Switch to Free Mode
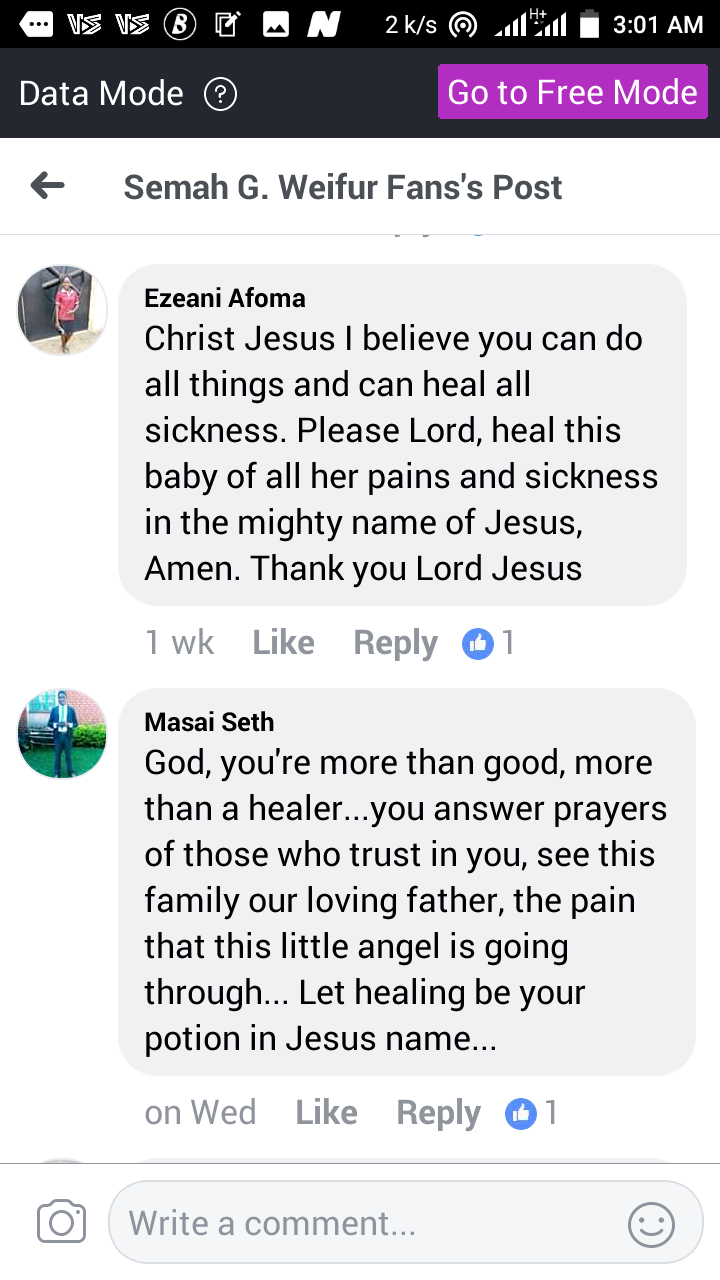720x1280 pixels. click(x=572, y=93)
